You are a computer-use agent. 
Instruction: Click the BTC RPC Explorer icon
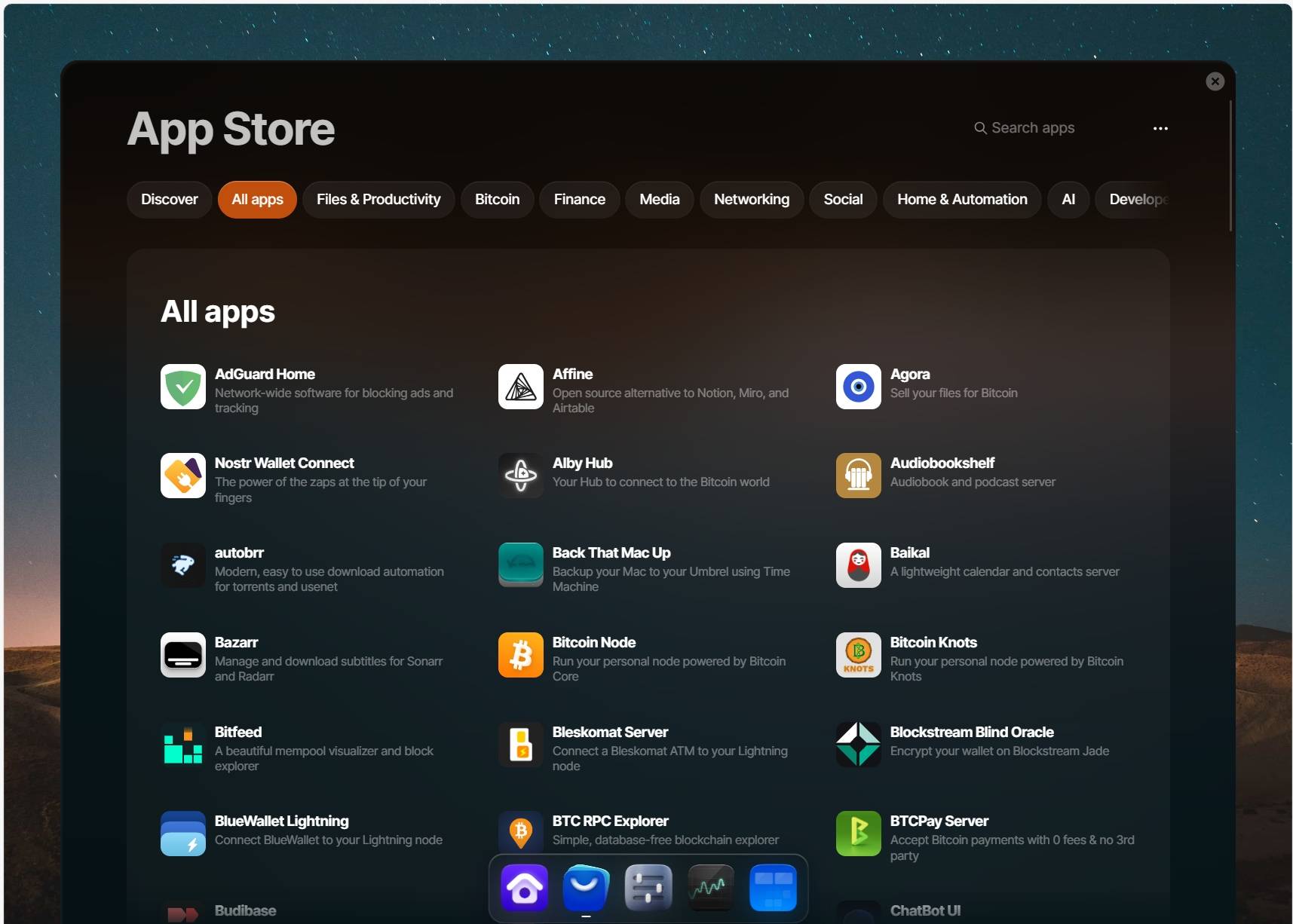click(521, 832)
